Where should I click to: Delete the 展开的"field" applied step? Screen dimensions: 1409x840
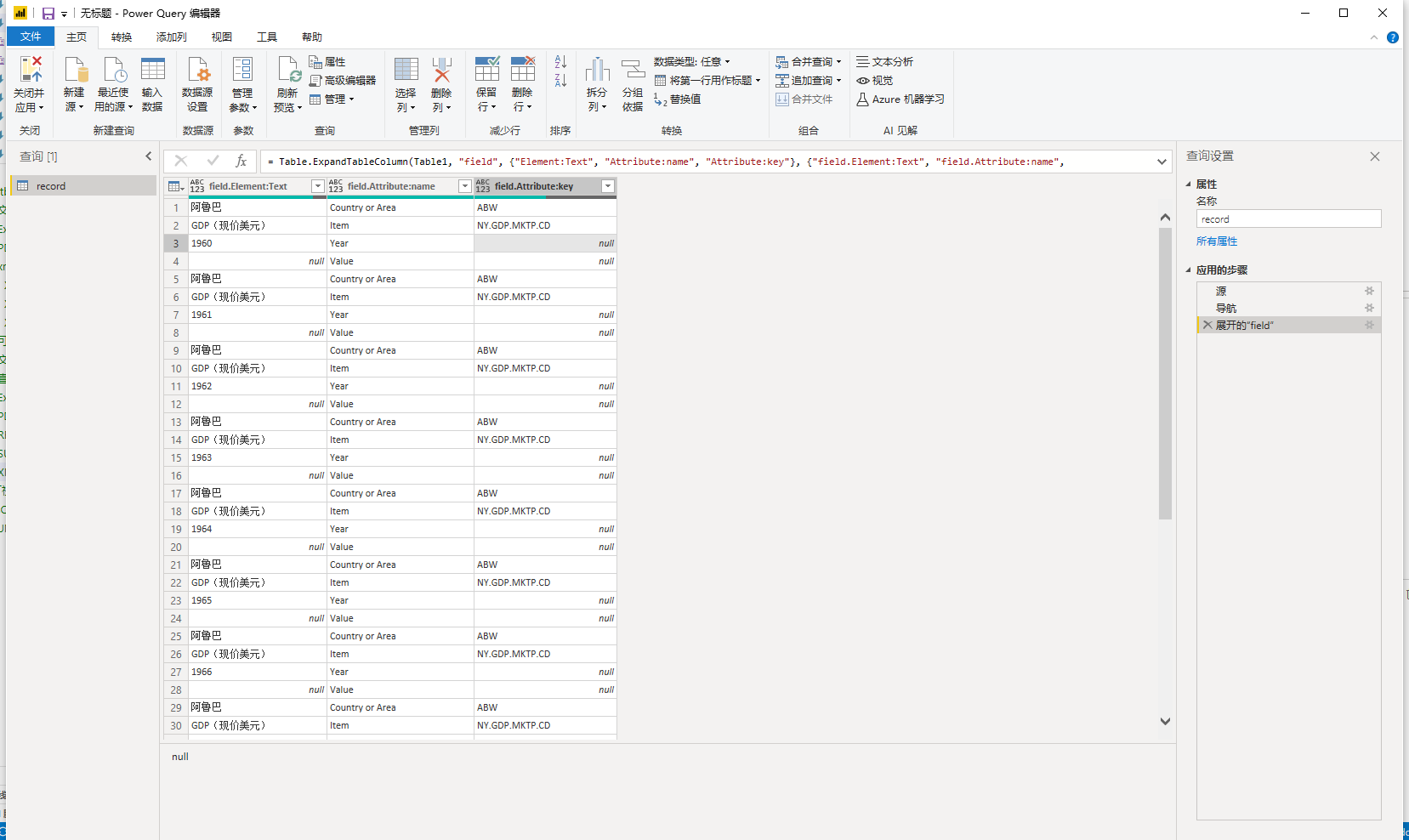click(x=1207, y=325)
